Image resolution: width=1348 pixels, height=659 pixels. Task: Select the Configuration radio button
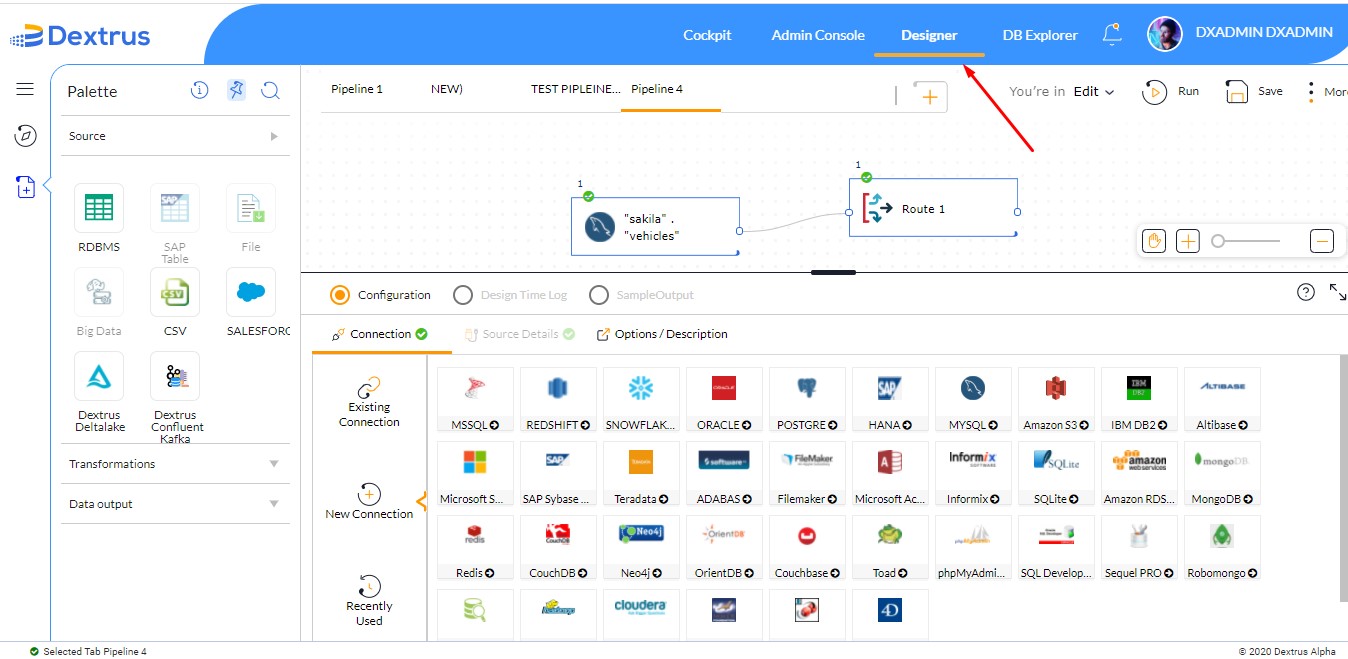[x=340, y=295]
